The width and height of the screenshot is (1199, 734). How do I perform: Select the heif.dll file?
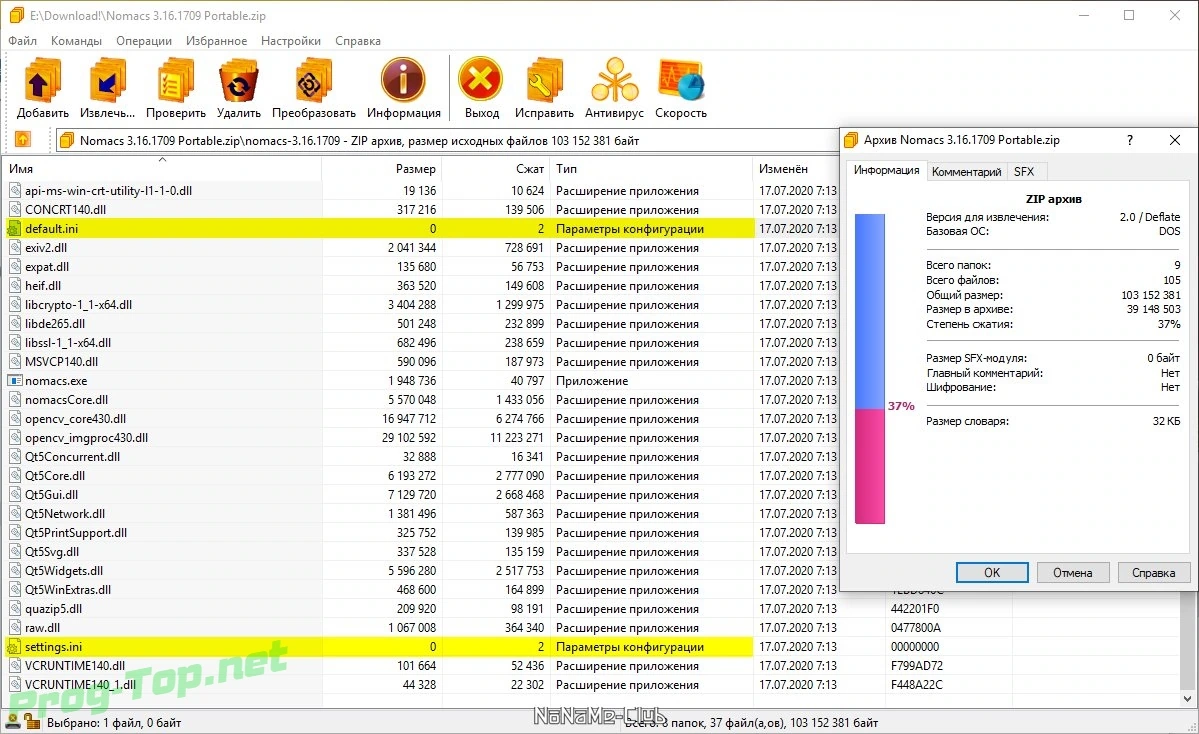tap(43, 286)
